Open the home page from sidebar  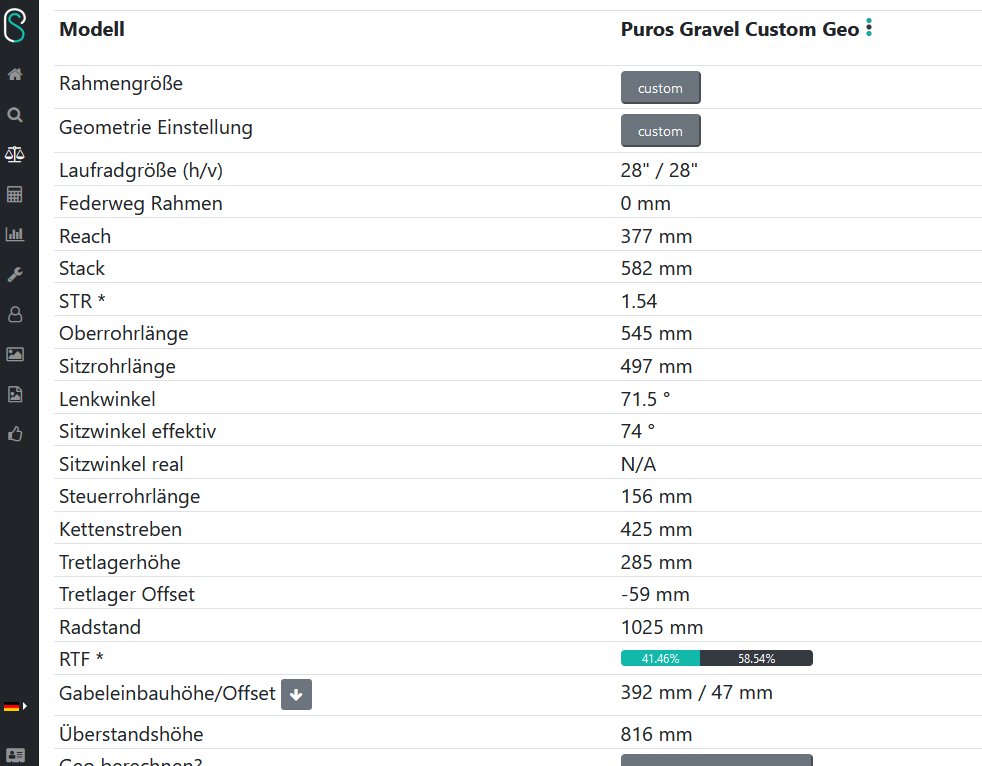point(15,75)
